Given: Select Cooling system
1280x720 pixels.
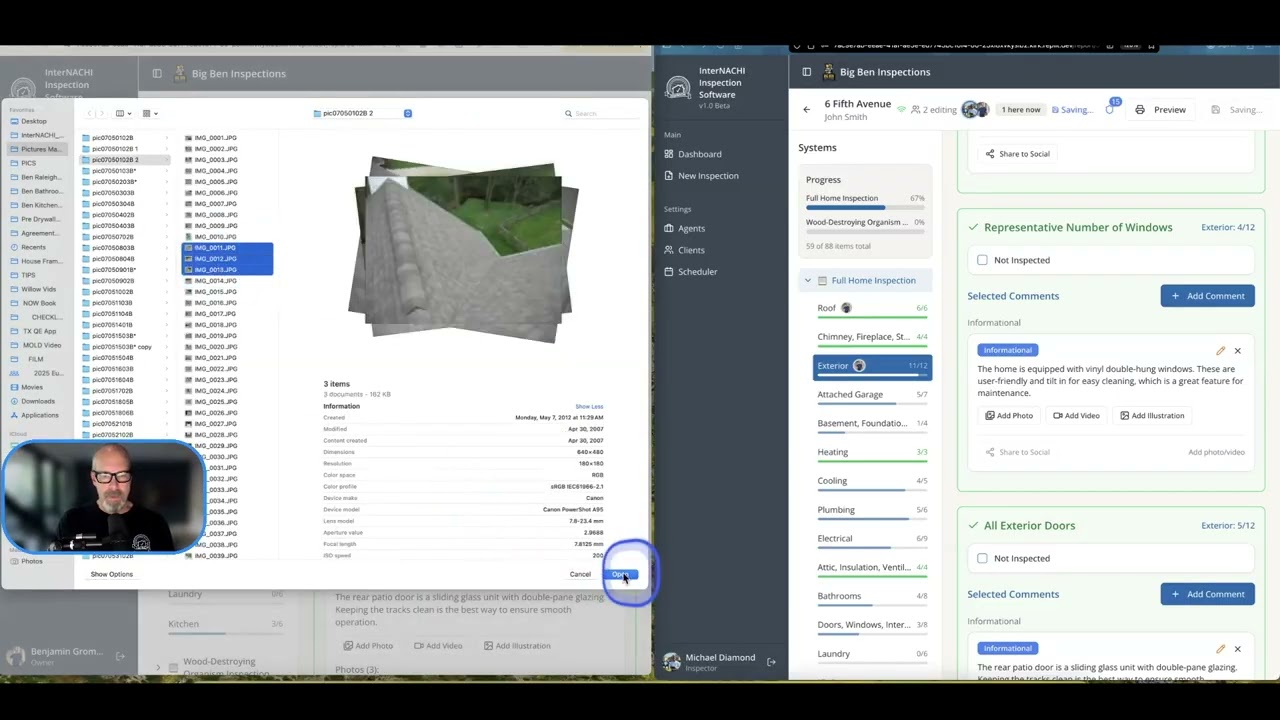Looking at the screenshot, I should coord(872,481).
